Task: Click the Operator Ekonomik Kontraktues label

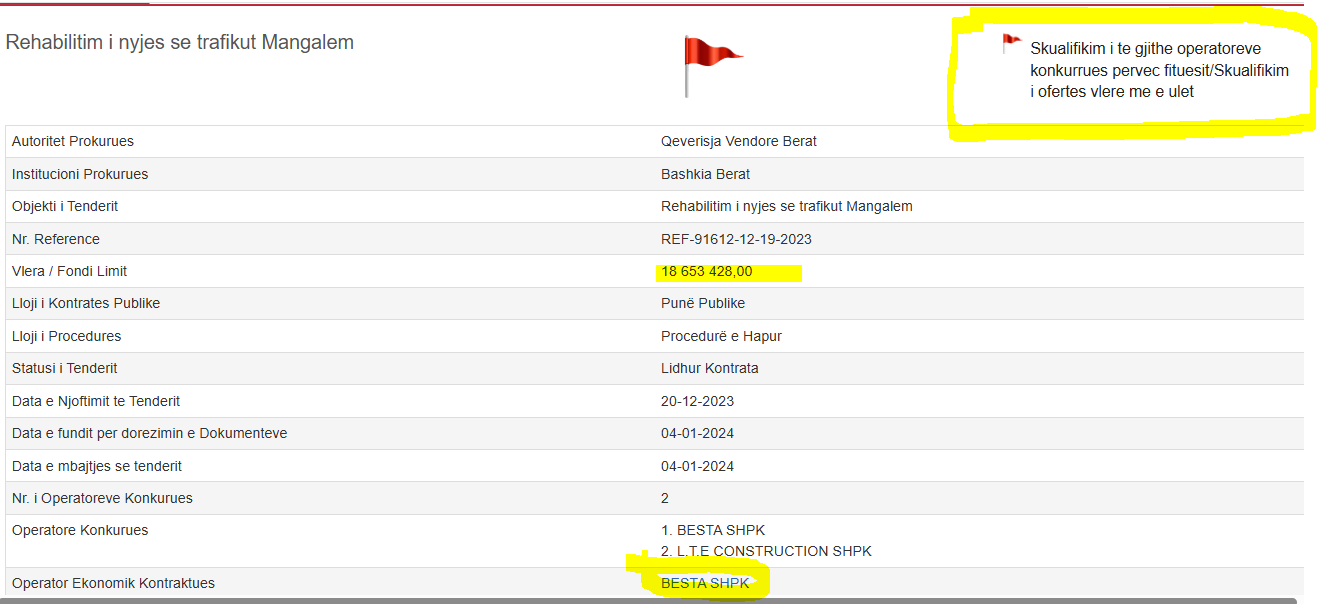Action: point(113,583)
